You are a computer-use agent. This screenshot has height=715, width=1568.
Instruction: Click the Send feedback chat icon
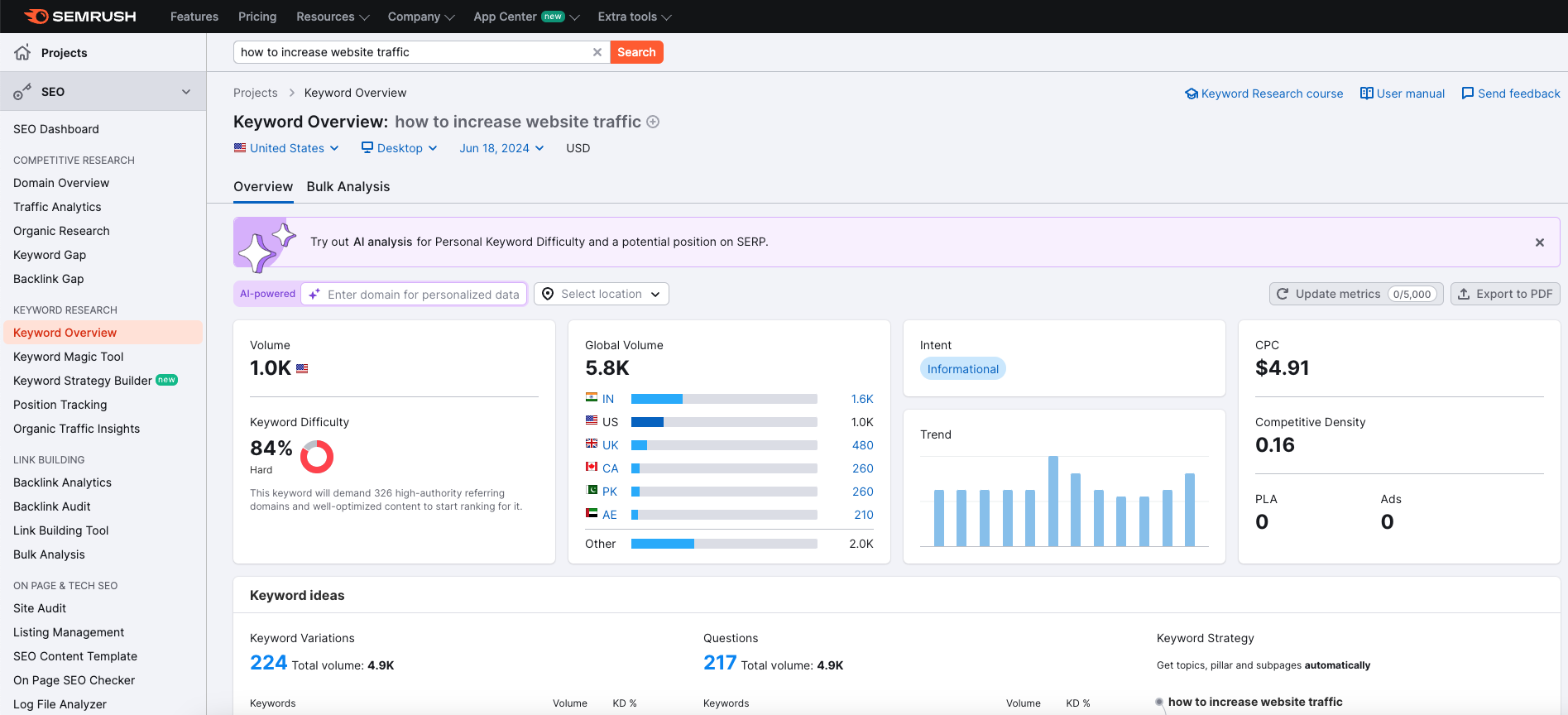click(x=1468, y=94)
